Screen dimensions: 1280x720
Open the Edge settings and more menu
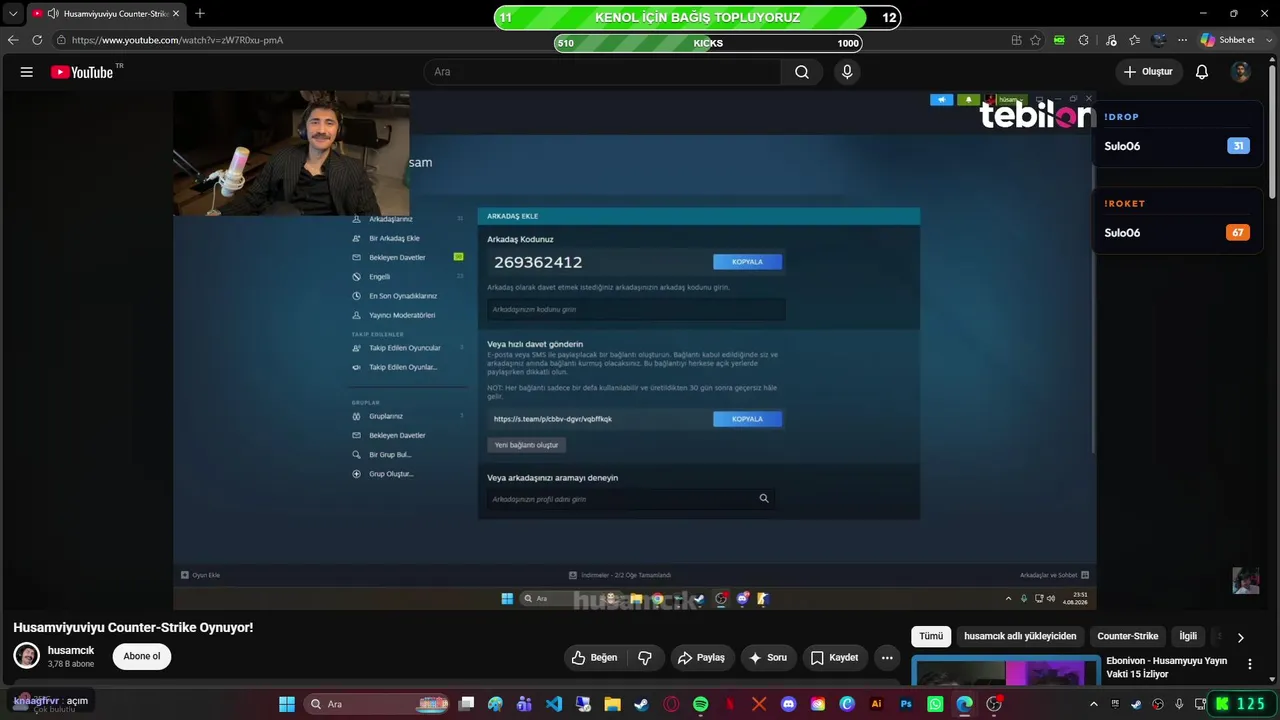[x=1182, y=40]
